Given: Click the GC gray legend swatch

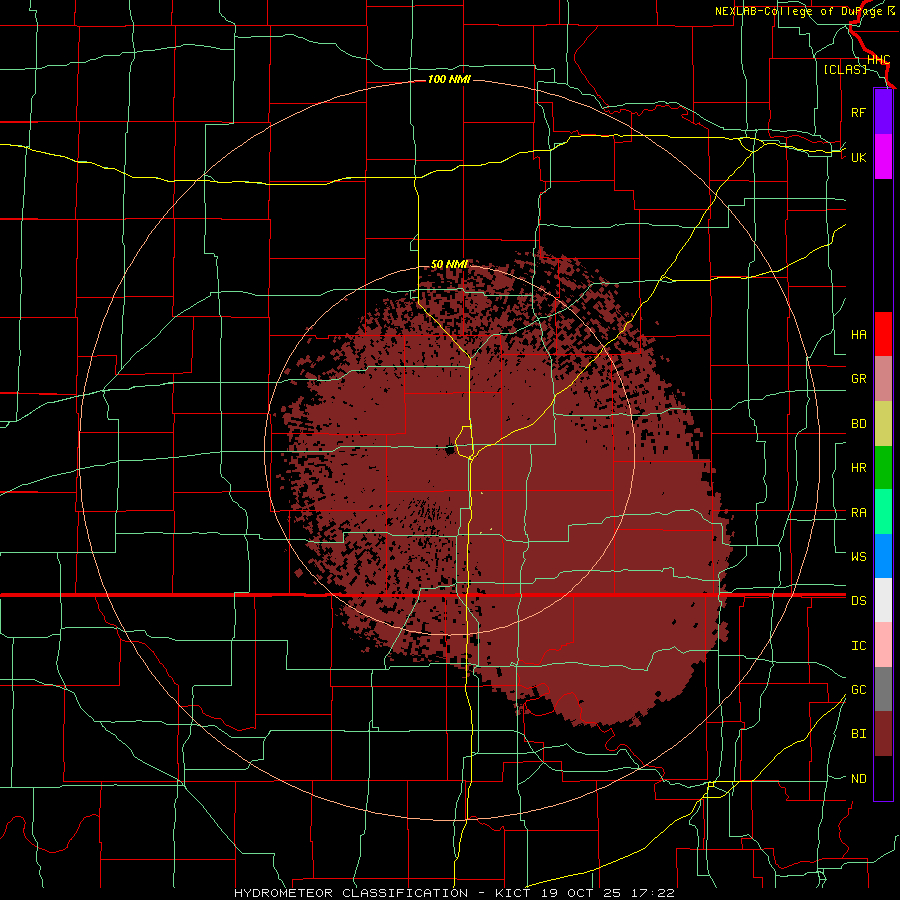Looking at the screenshot, I should (x=883, y=689).
